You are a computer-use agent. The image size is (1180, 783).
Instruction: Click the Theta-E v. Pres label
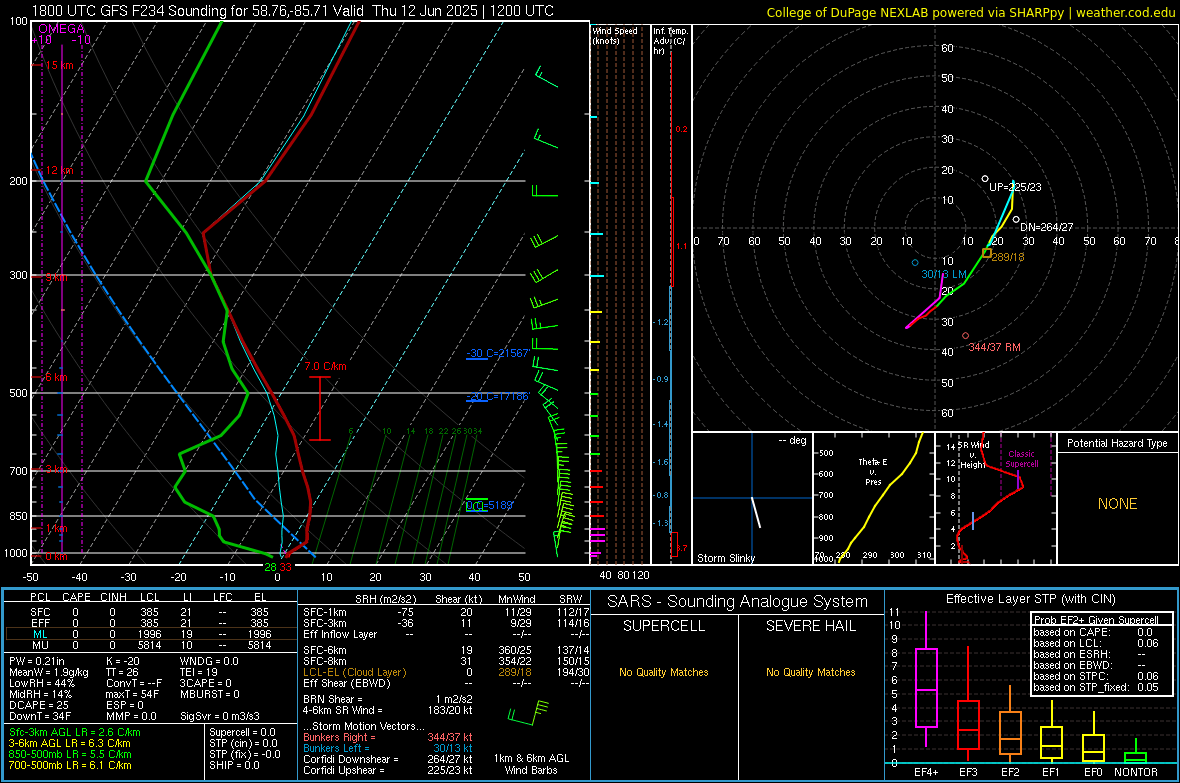click(873, 472)
